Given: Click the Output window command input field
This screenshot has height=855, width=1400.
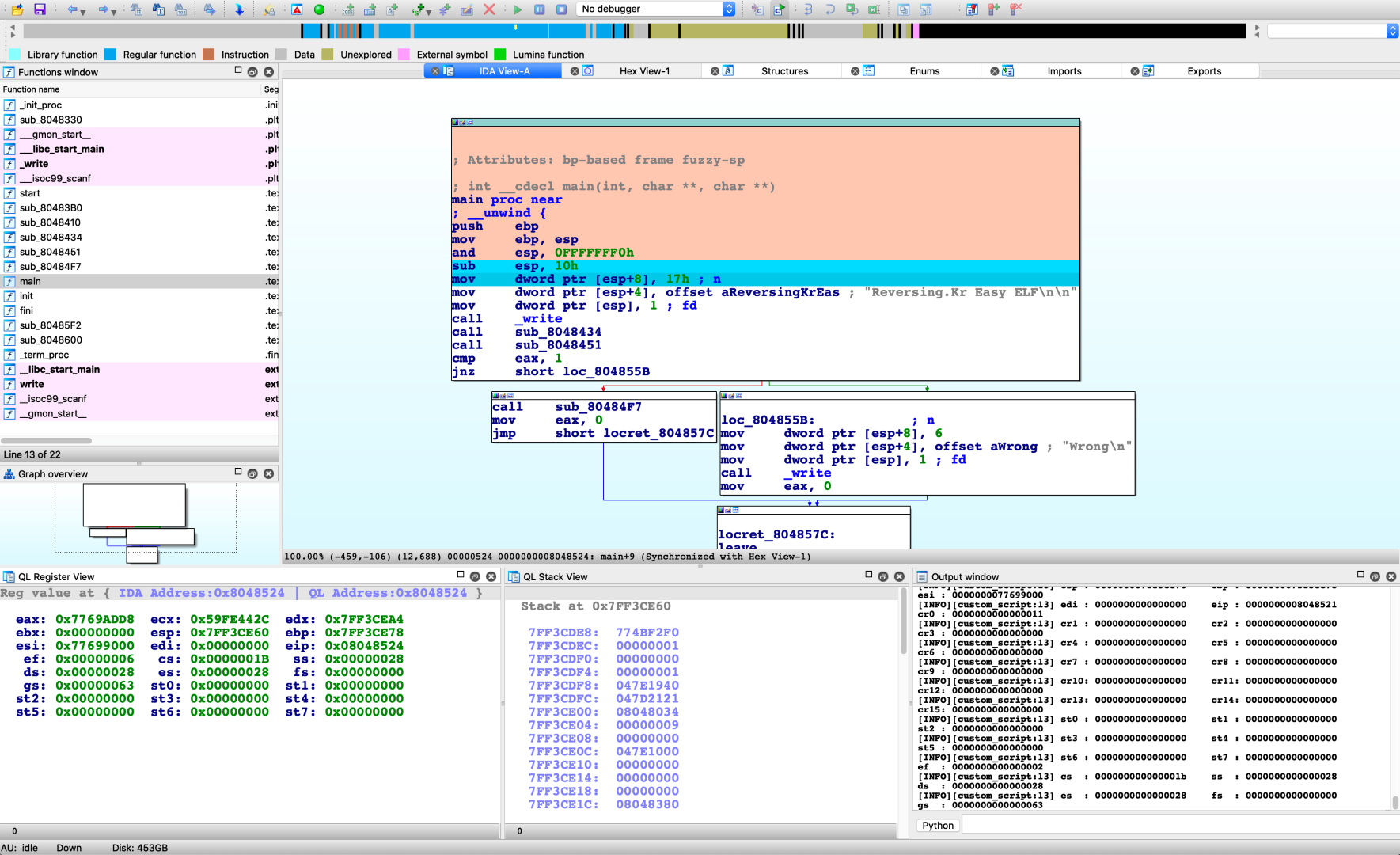Looking at the screenshot, I should (1180, 825).
